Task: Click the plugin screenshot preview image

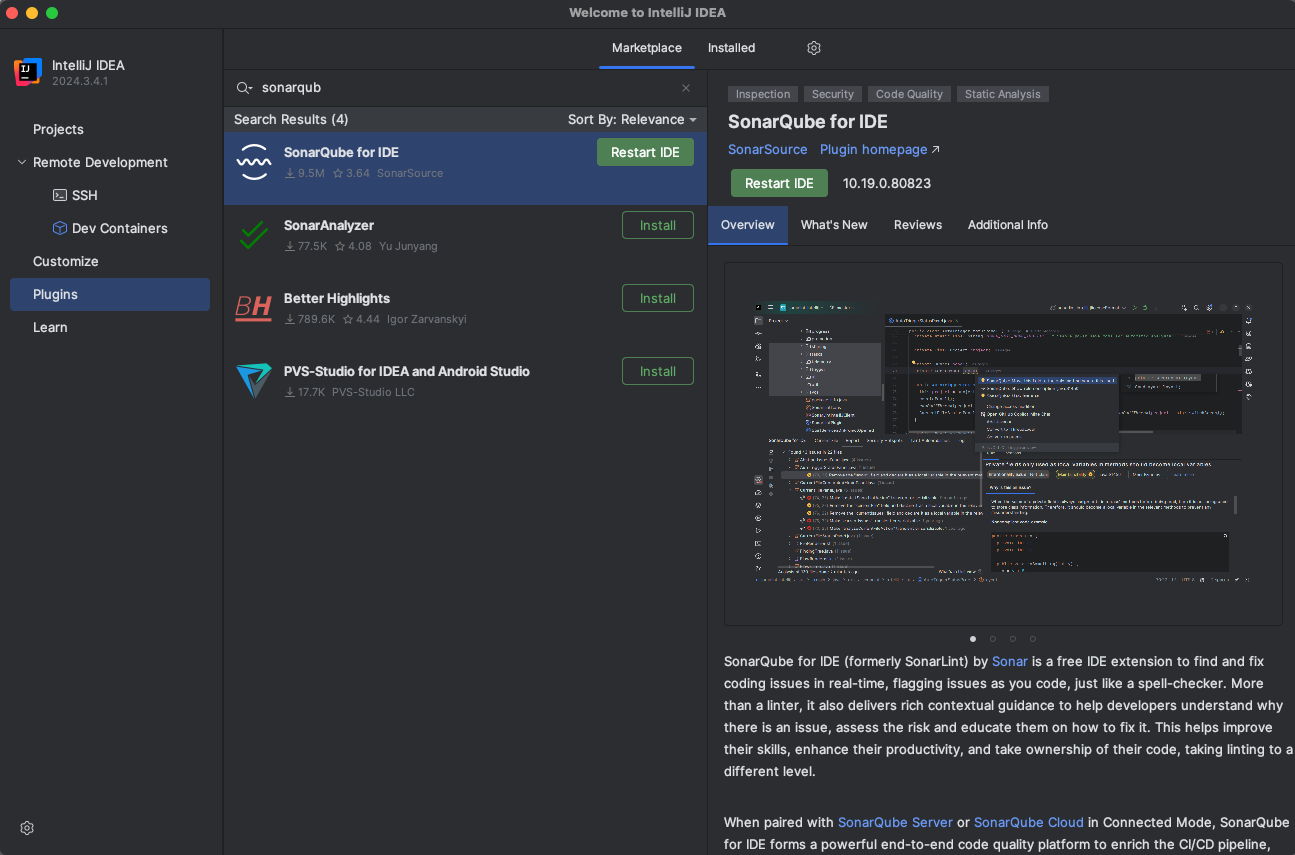Action: point(1003,443)
